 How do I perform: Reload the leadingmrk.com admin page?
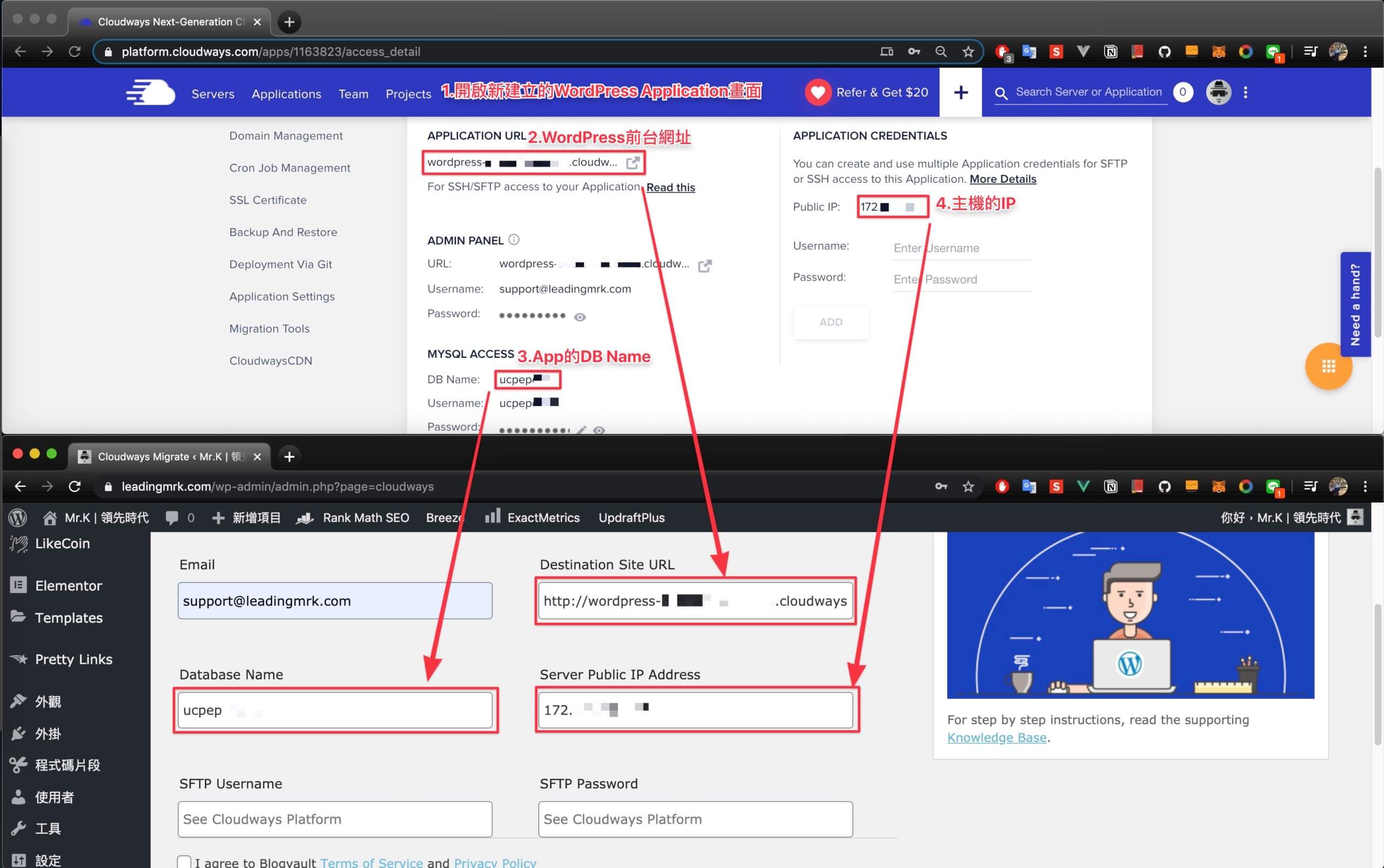pos(75,486)
